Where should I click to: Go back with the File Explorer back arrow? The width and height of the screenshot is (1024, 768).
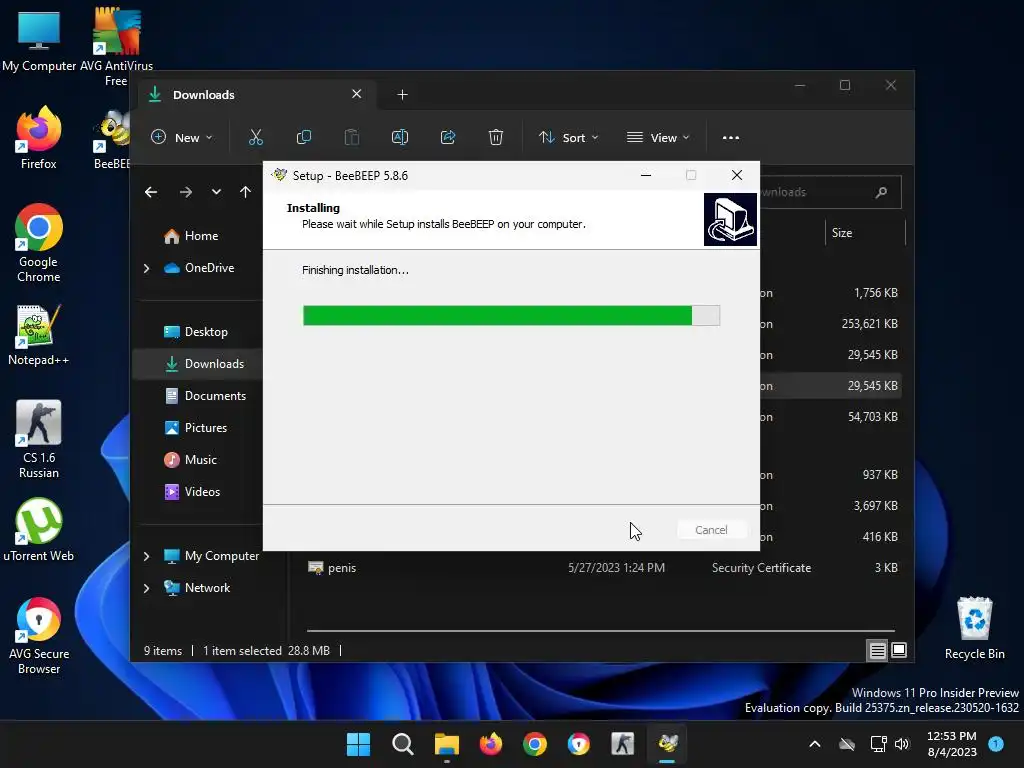click(151, 192)
